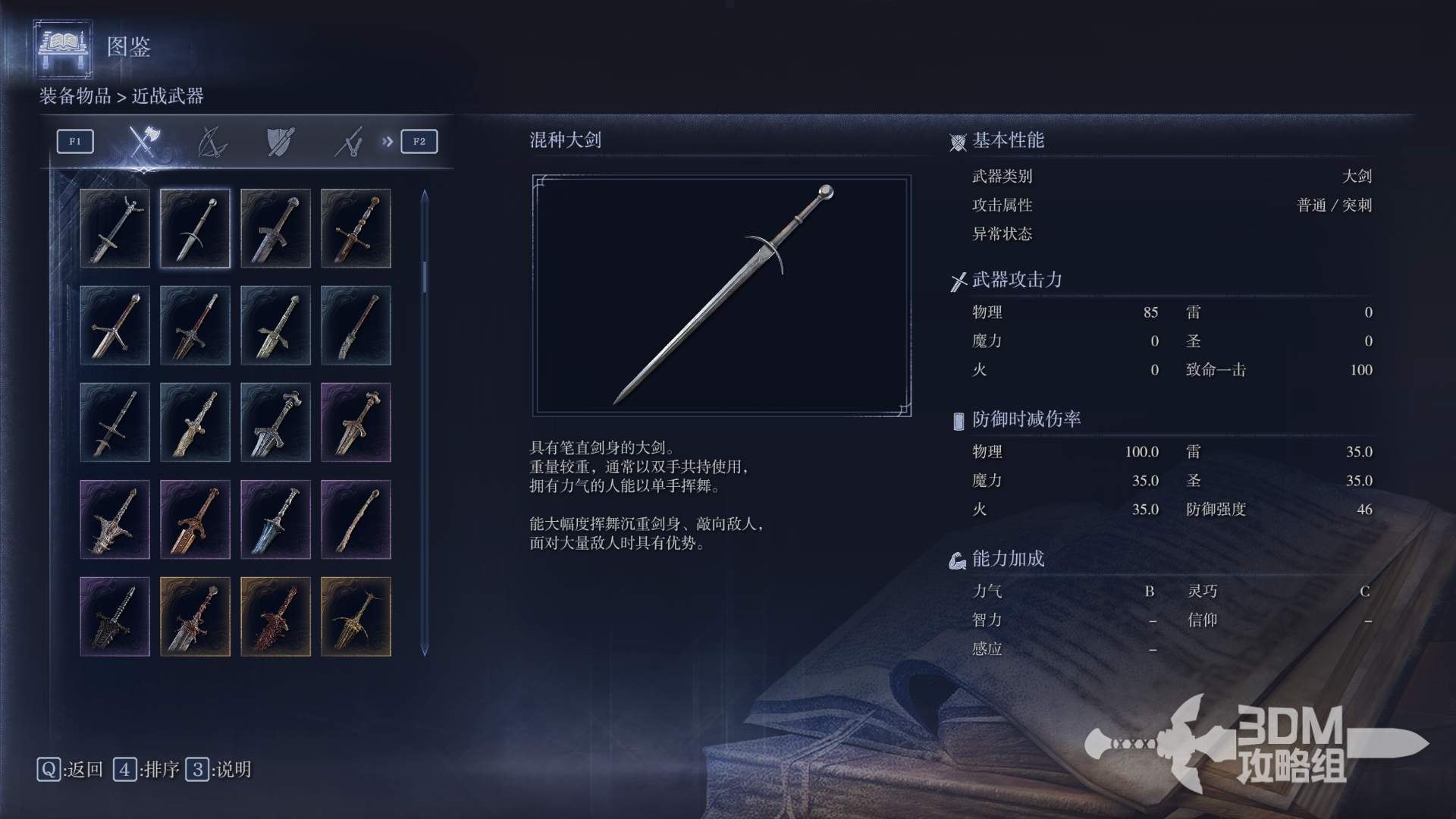Open the sword and staff category tab
The image size is (1456, 819).
(x=349, y=142)
